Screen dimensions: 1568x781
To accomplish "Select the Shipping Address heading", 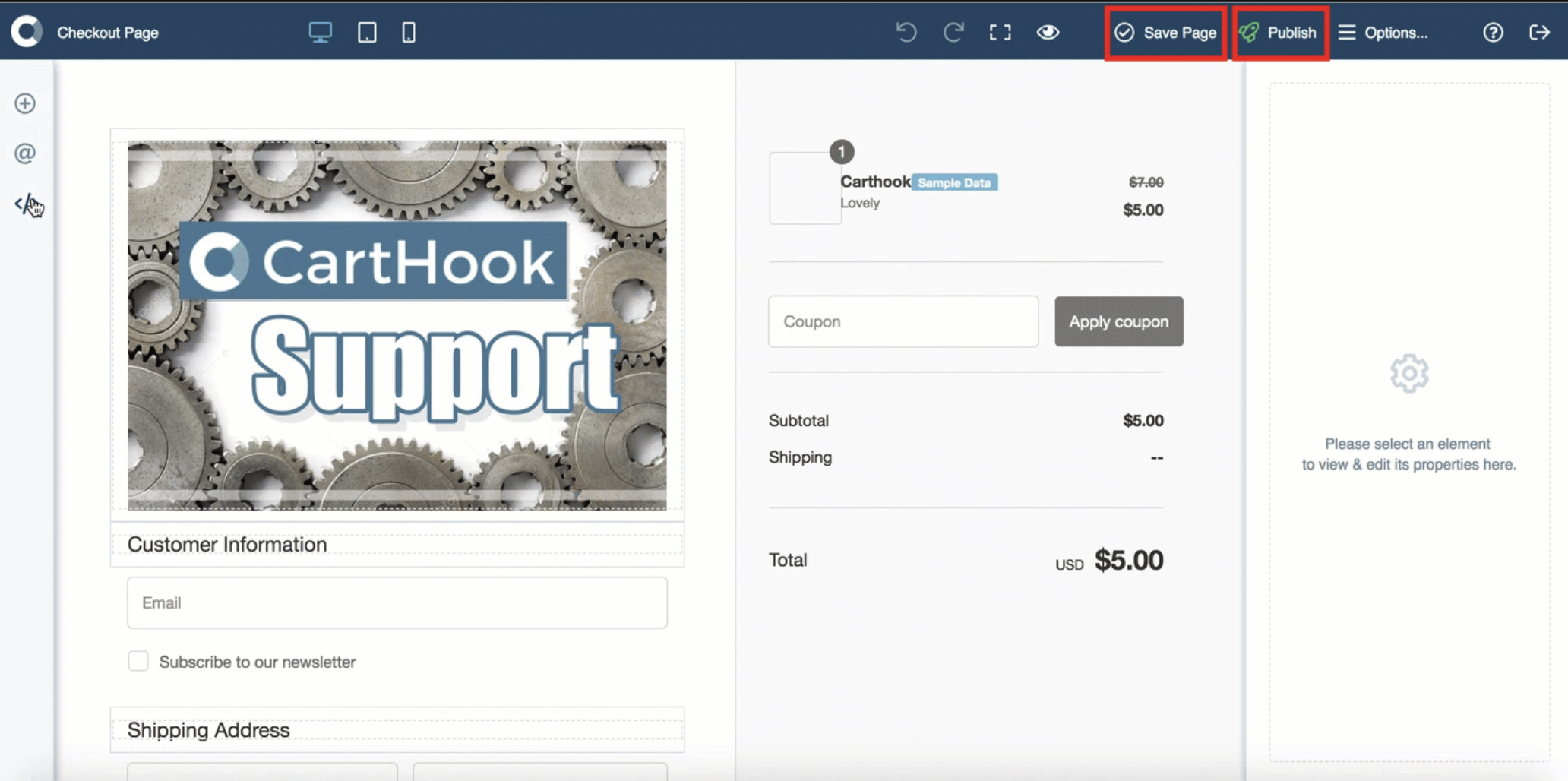I will [208, 729].
